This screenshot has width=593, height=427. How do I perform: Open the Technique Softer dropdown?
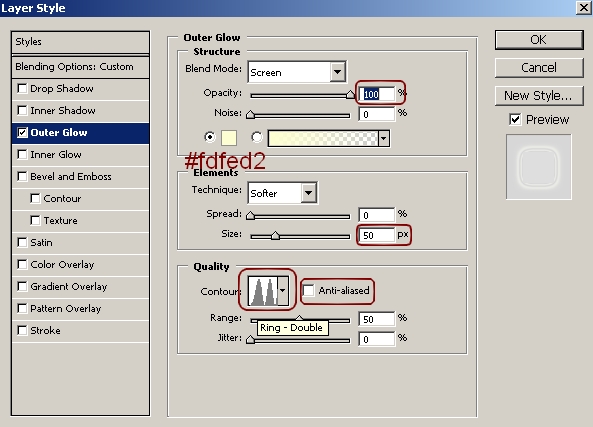click(x=283, y=193)
